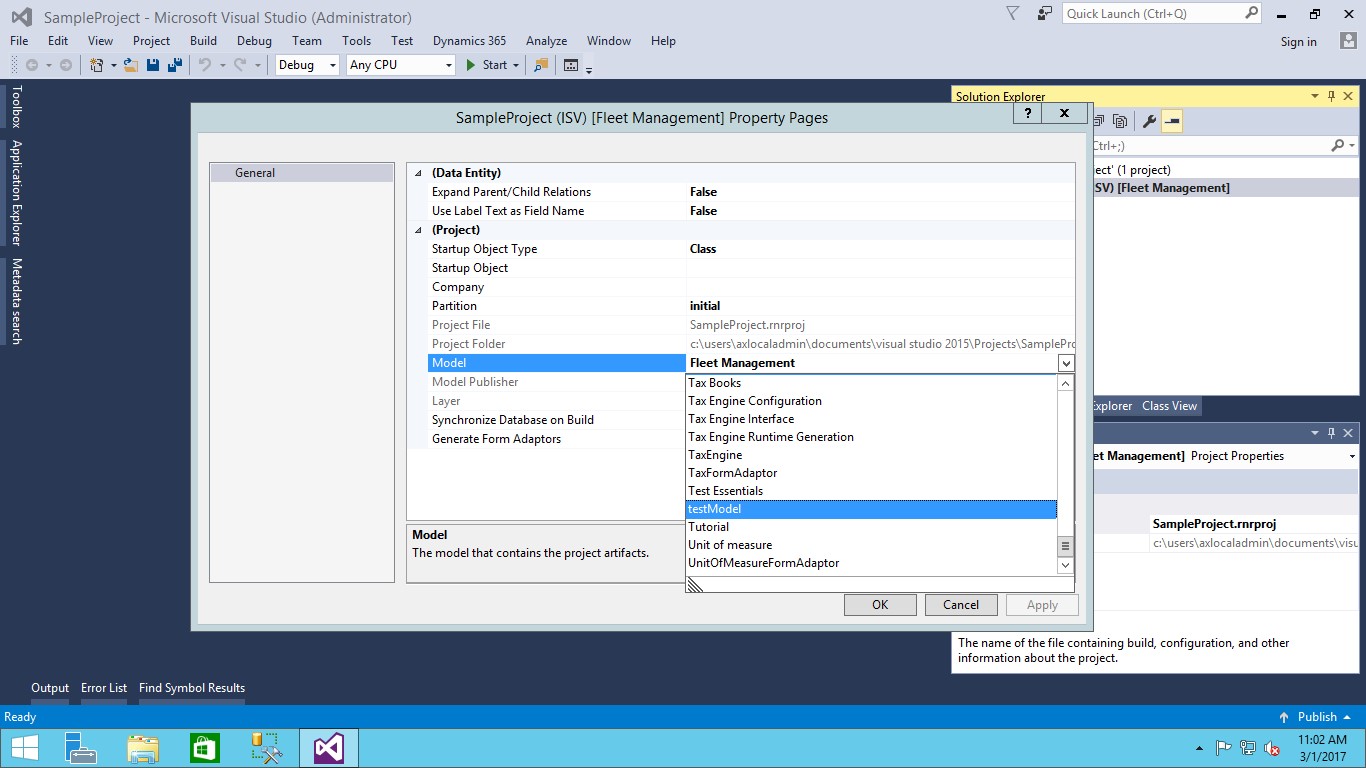Open the Metadata search side tab
The image size is (1366, 768).
[16, 302]
